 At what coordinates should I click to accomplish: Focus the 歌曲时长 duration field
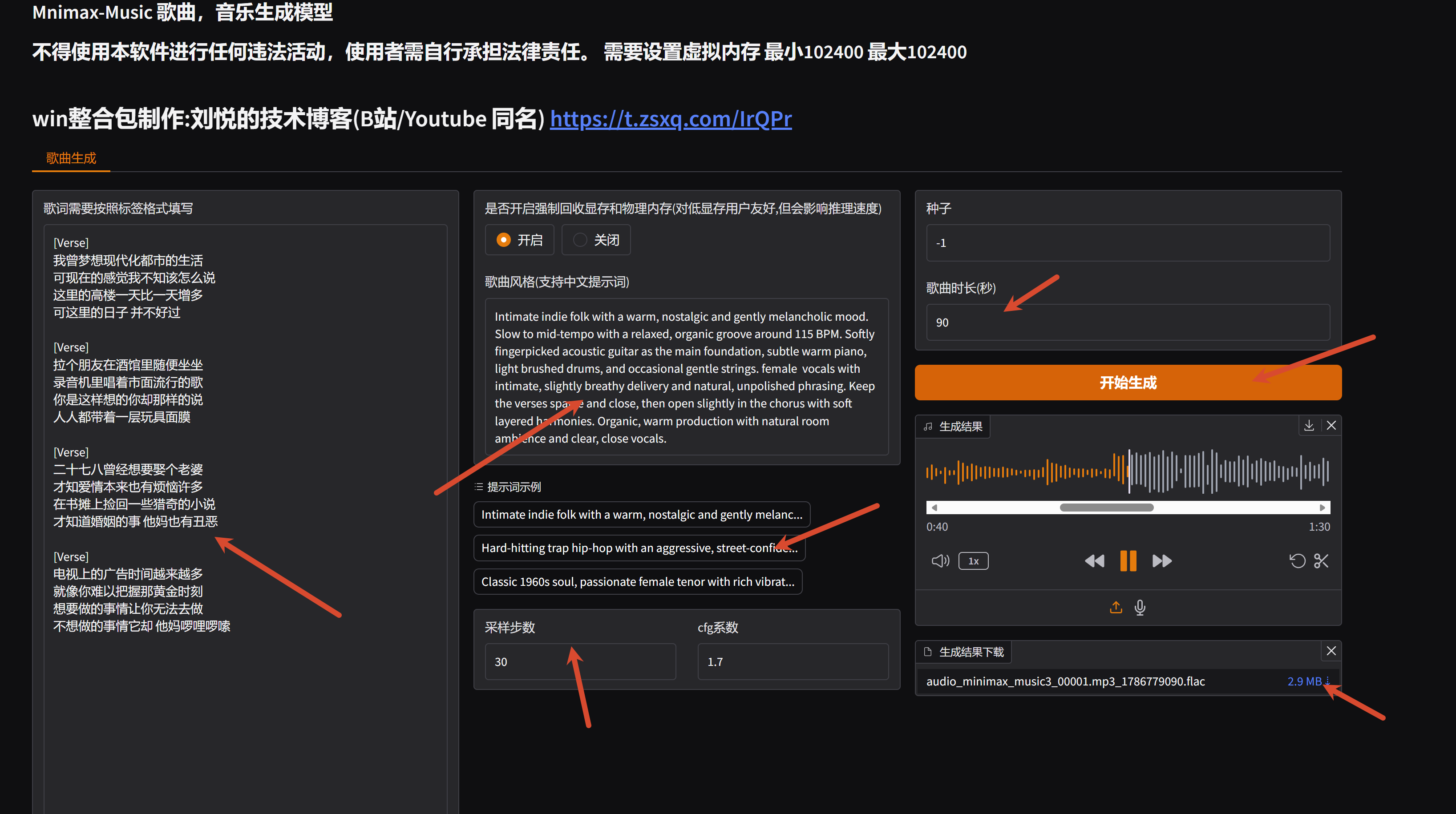click(1128, 322)
